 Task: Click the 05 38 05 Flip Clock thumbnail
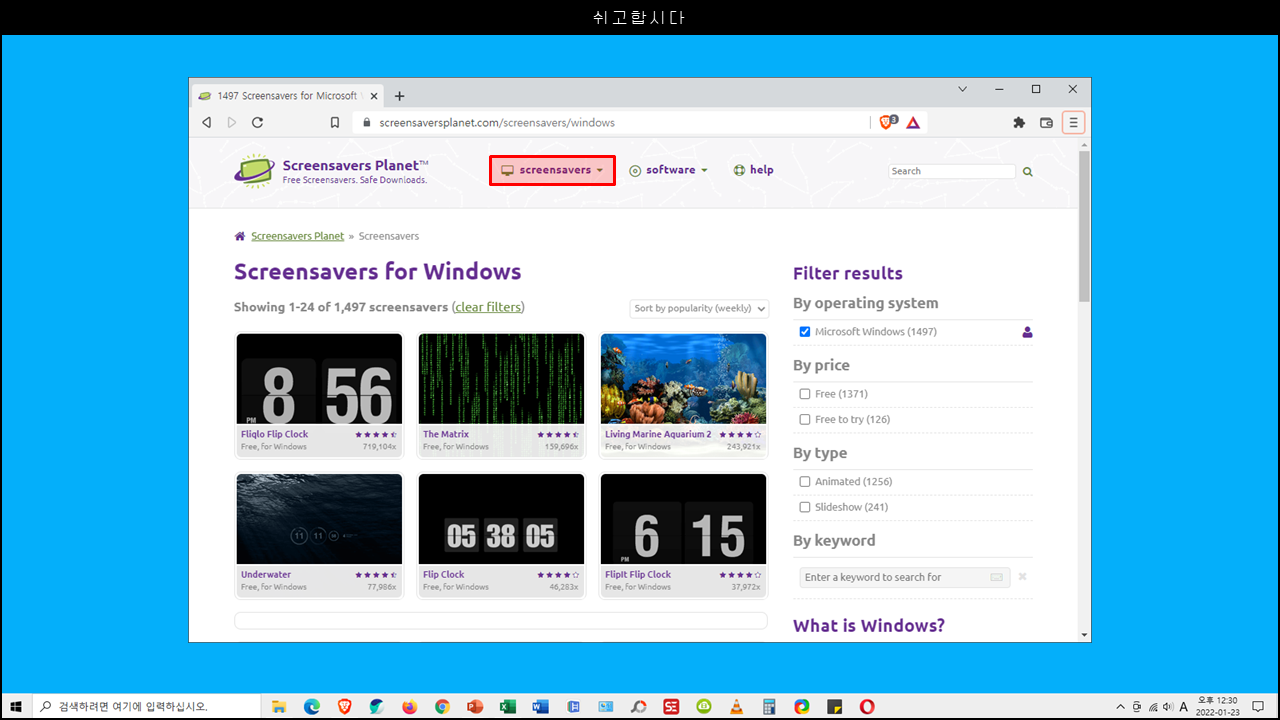point(501,519)
